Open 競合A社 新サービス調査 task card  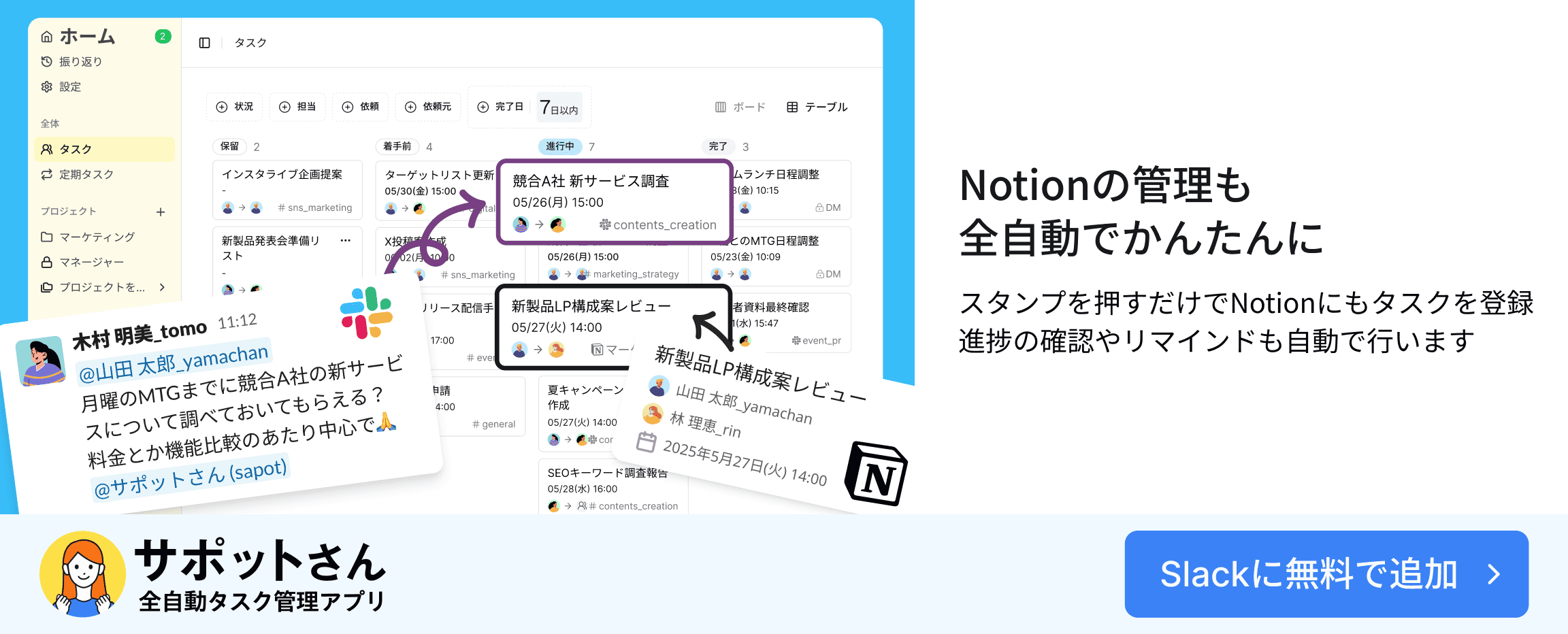tap(615, 201)
